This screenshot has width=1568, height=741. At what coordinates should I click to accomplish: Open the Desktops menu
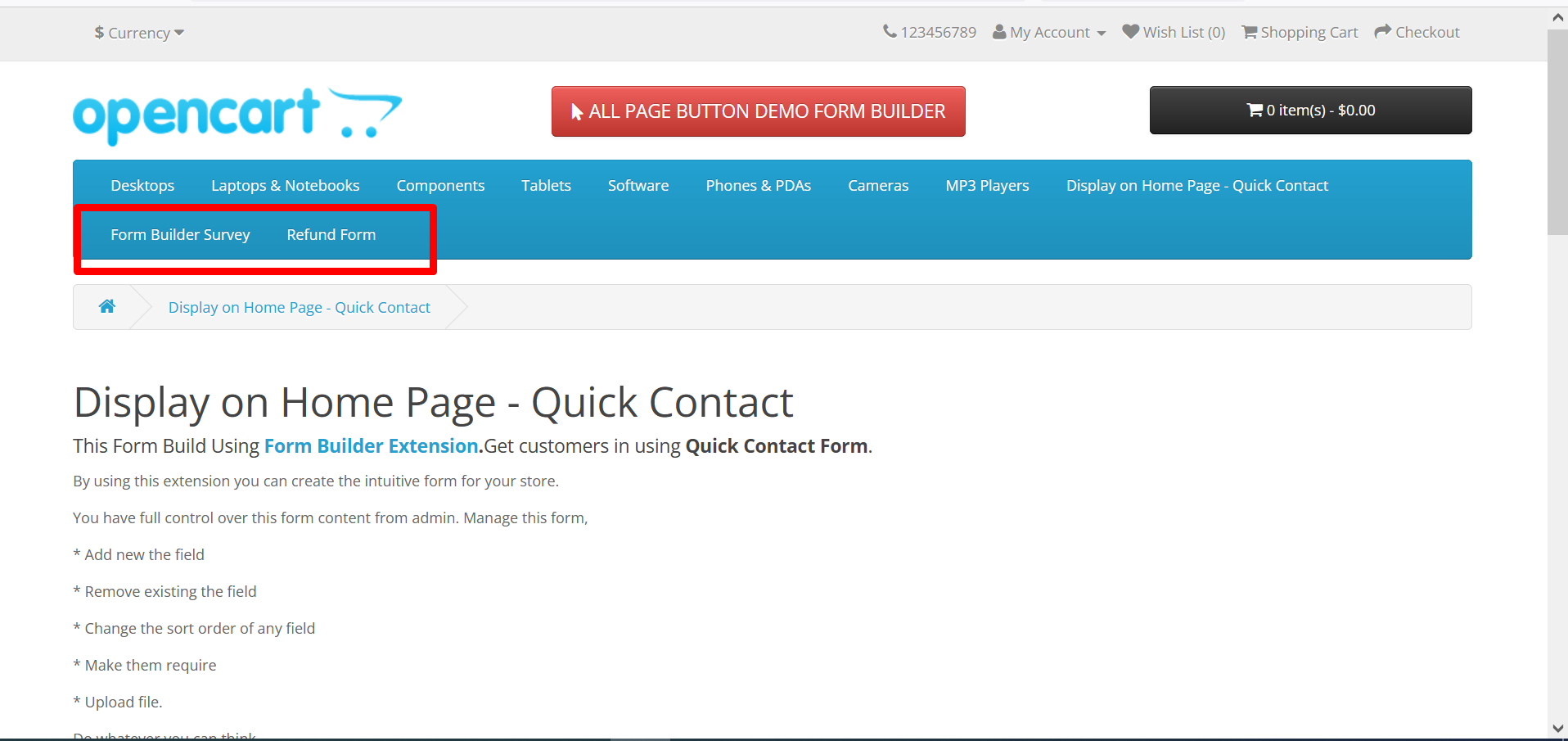click(x=142, y=186)
